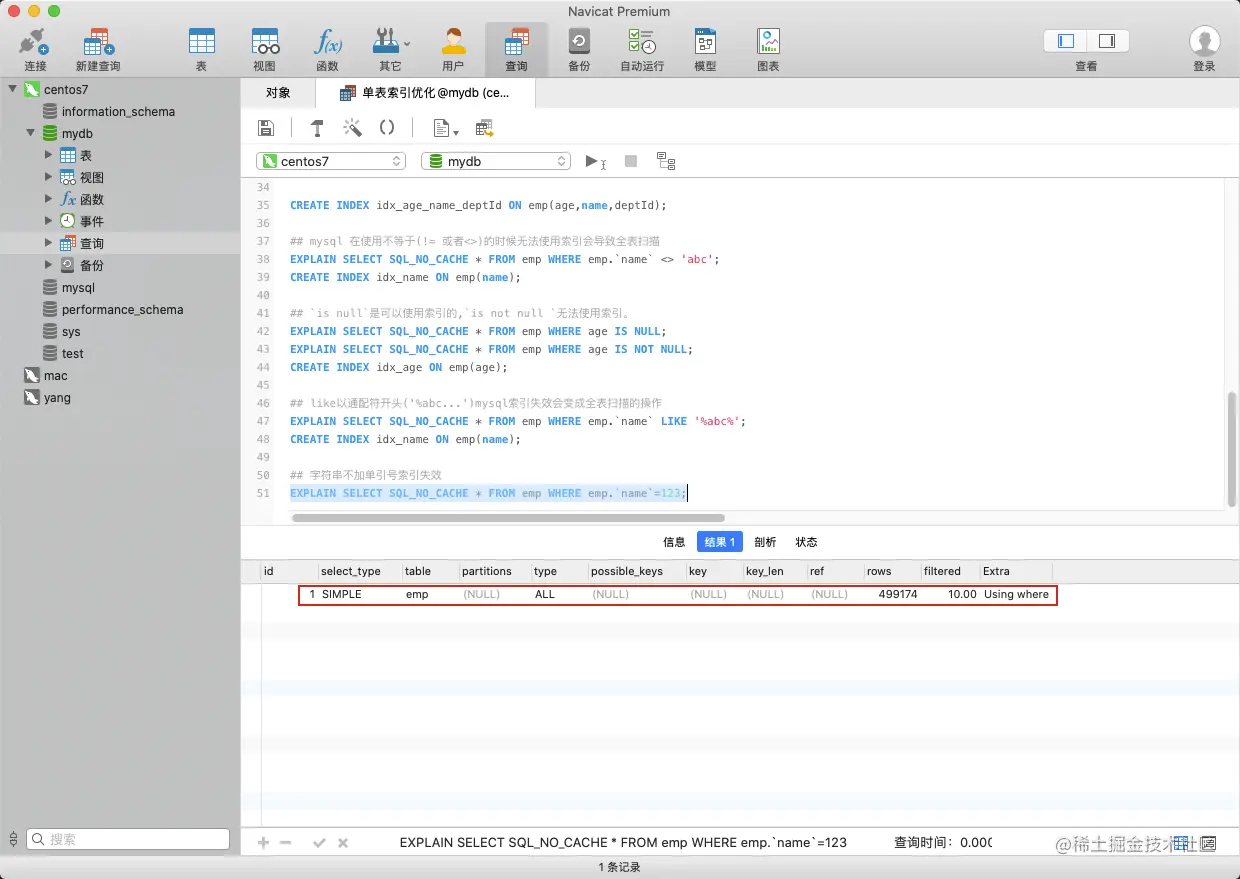
Task: Open the centos7 connection dropdown
Action: [x=331, y=161]
